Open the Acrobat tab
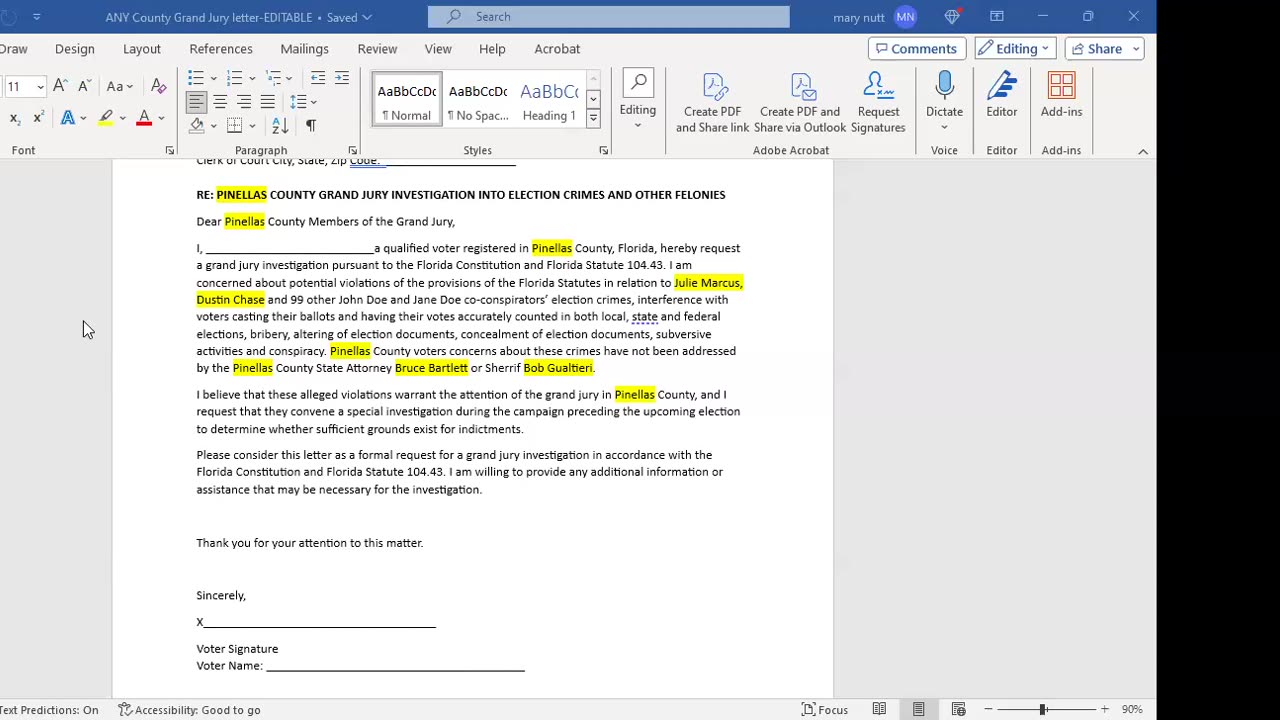Viewport: 1280px width, 720px height. coord(557,48)
